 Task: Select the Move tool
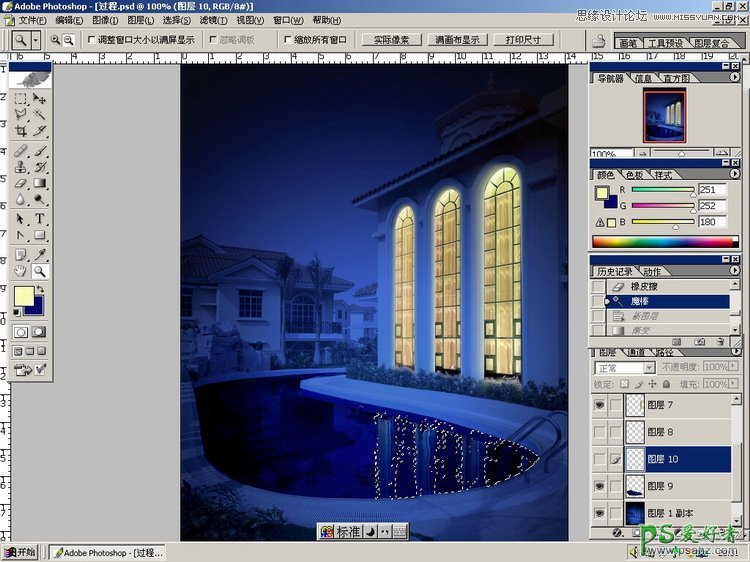coord(40,99)
